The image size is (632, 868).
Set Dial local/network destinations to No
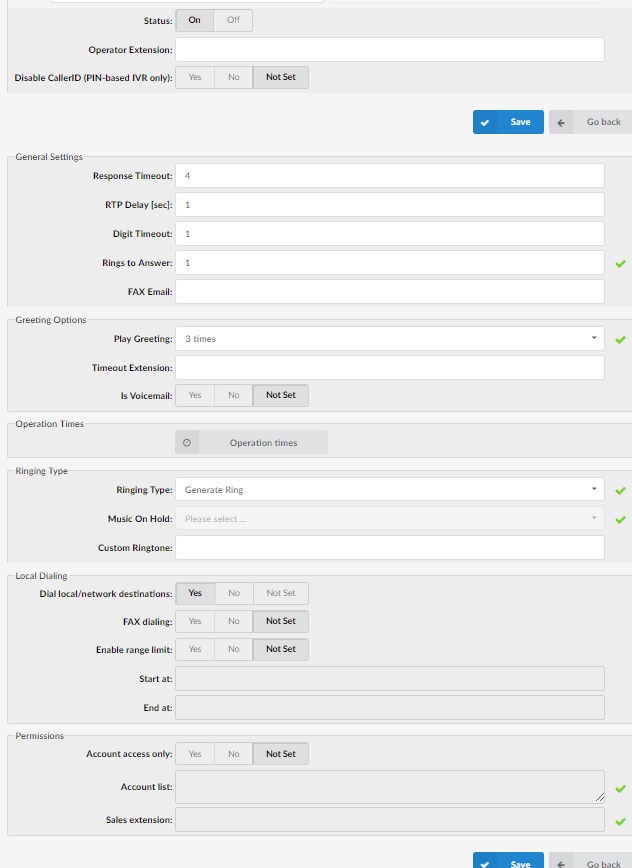tap(234, 593)
